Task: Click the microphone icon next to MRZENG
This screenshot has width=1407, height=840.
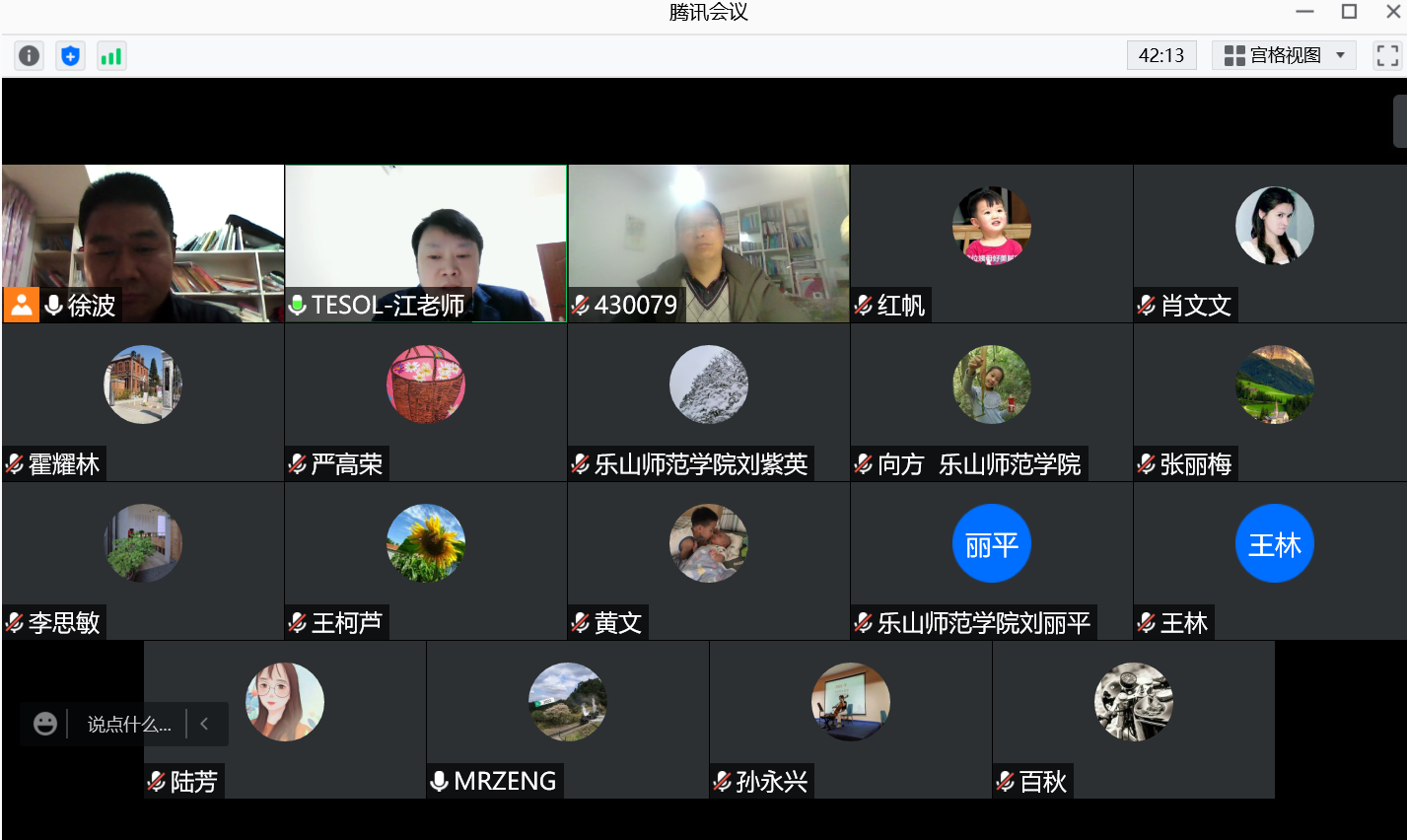Action: [440, 782]
